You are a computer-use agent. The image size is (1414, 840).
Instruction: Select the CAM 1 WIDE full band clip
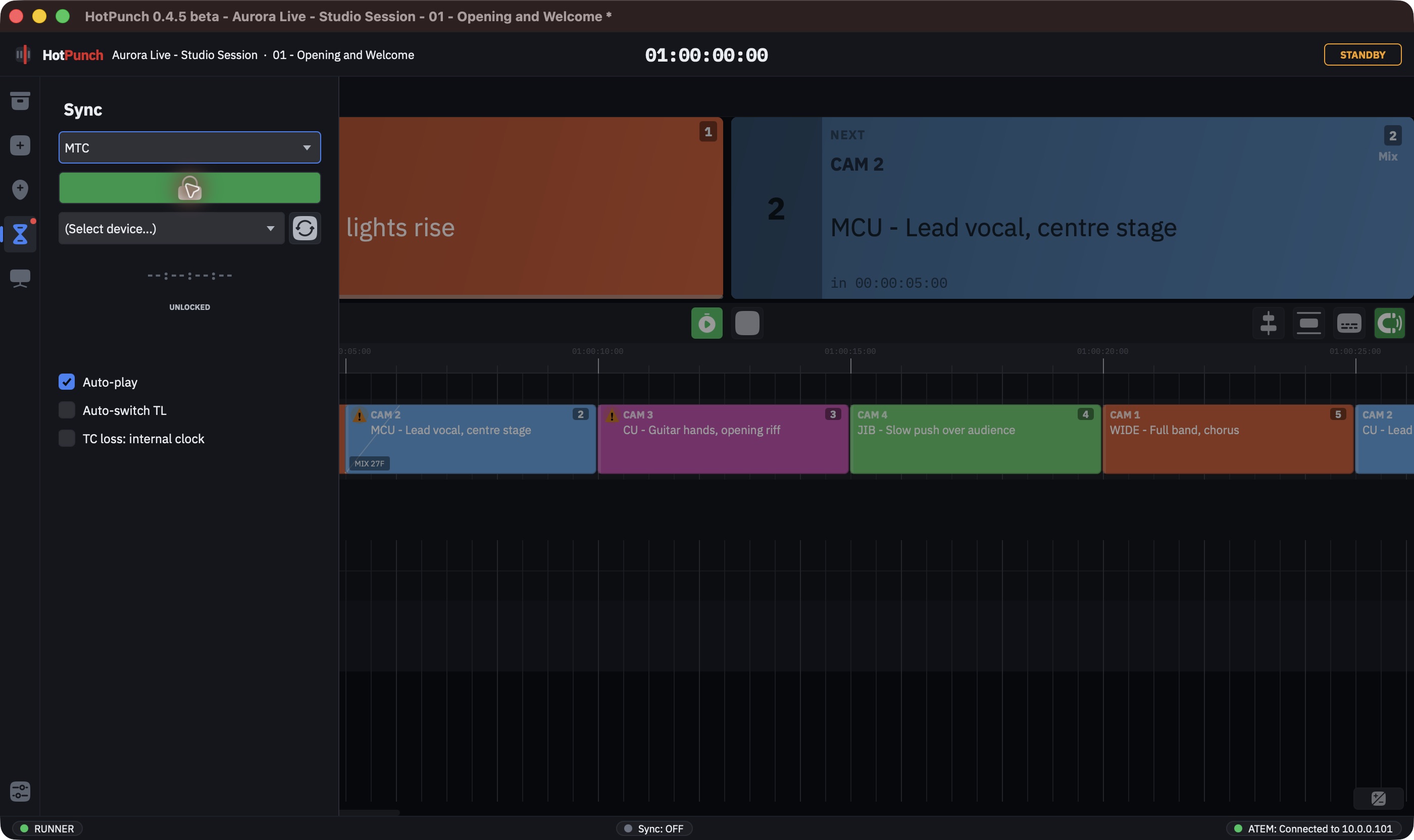tap(1228, 439)
